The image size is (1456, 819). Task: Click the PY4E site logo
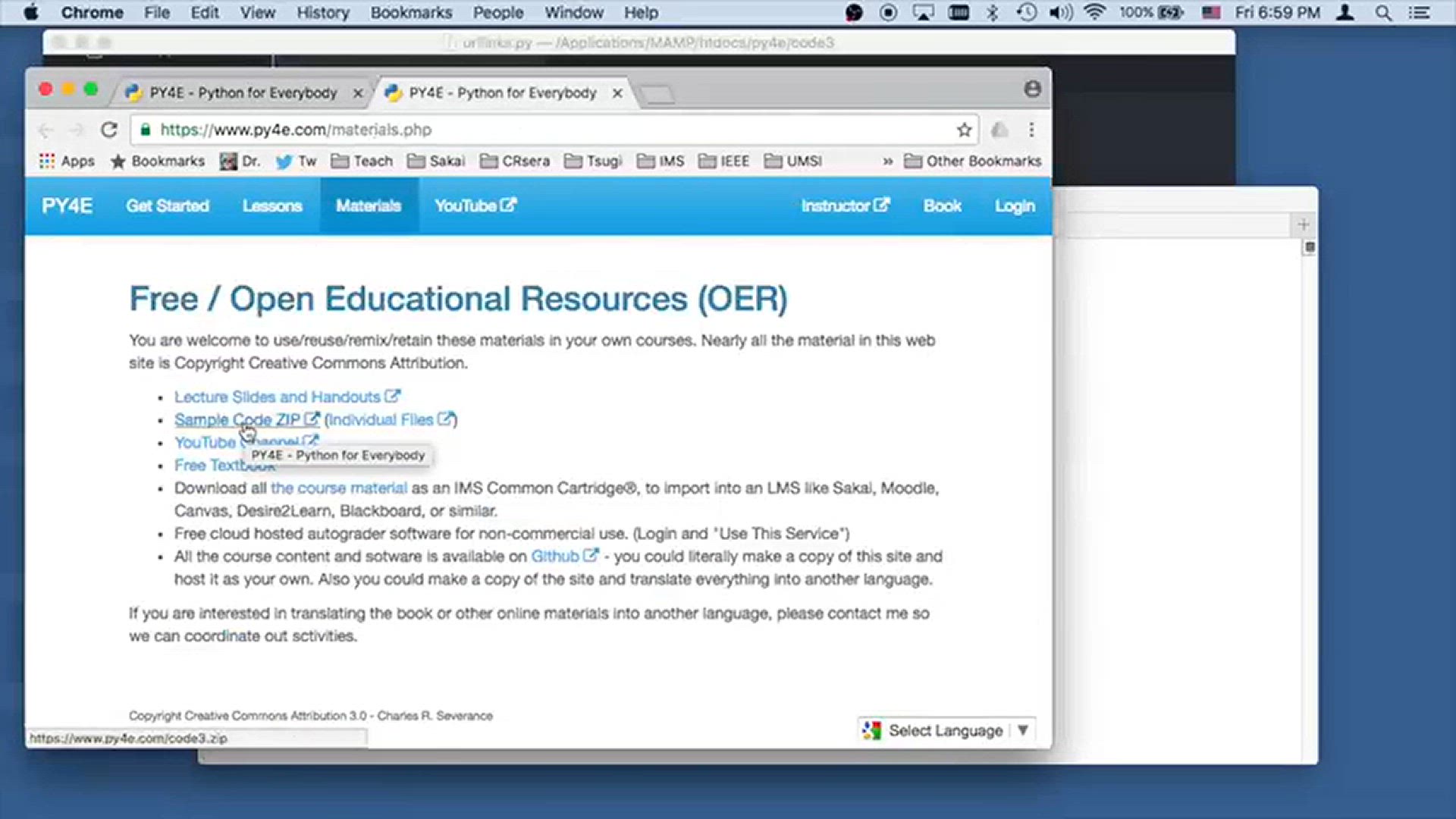[x=67, y=206]
